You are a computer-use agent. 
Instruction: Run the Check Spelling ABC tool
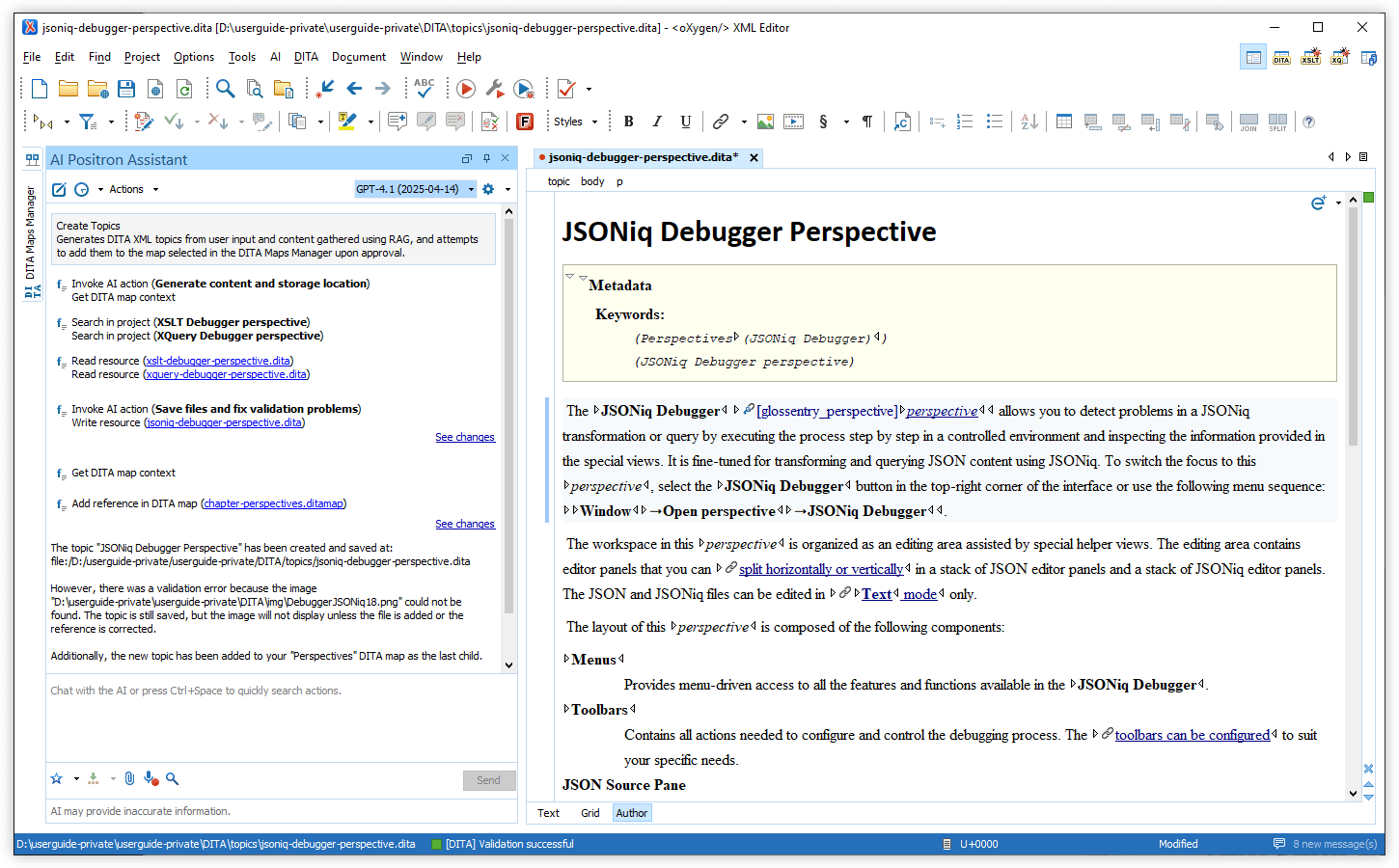tap(425, 89)
